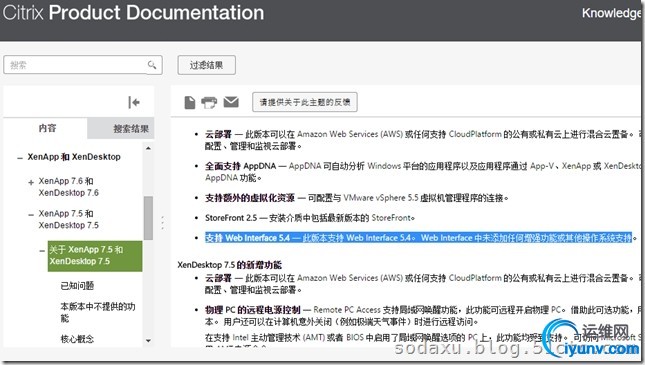Open the 核心概念 topic
This screenshot has height=365, width=645.
[77, 339]
